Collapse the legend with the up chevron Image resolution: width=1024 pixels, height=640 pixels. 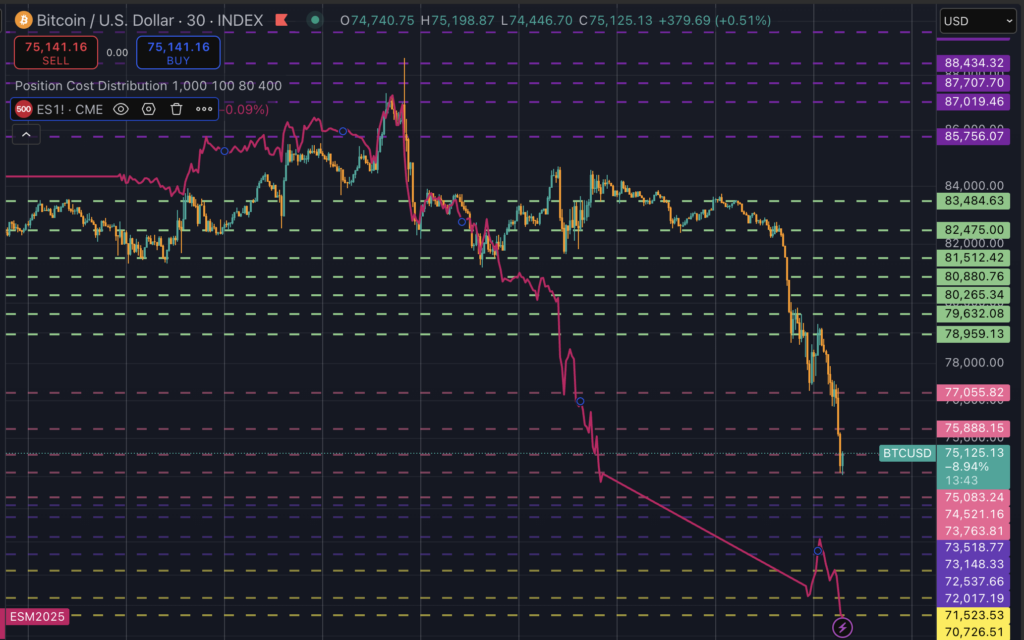(25, 133)
